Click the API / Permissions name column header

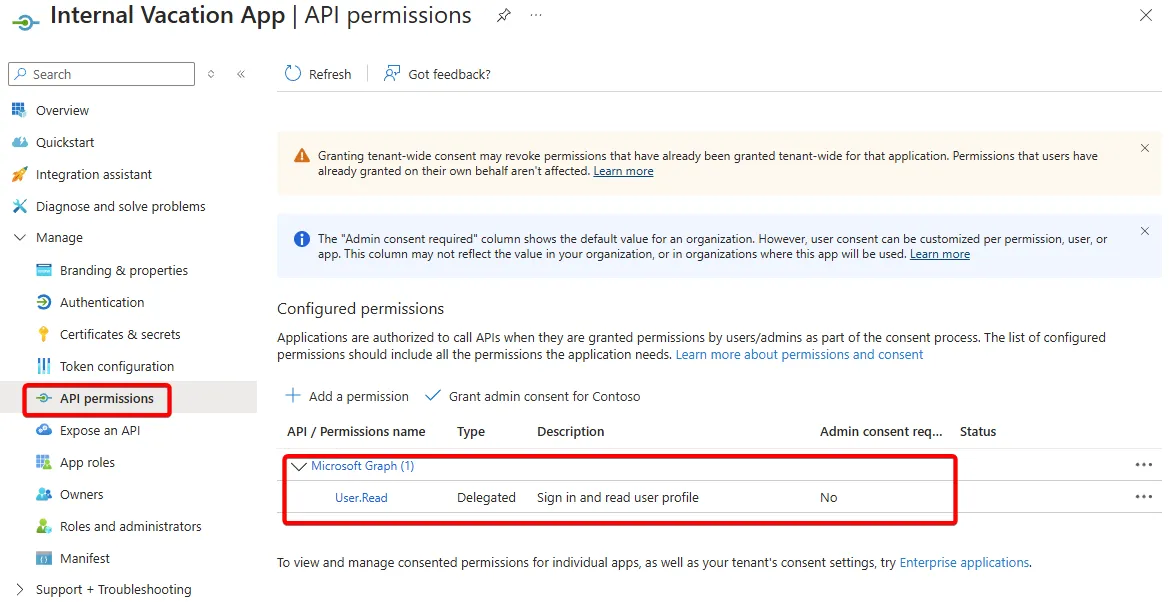356,431
